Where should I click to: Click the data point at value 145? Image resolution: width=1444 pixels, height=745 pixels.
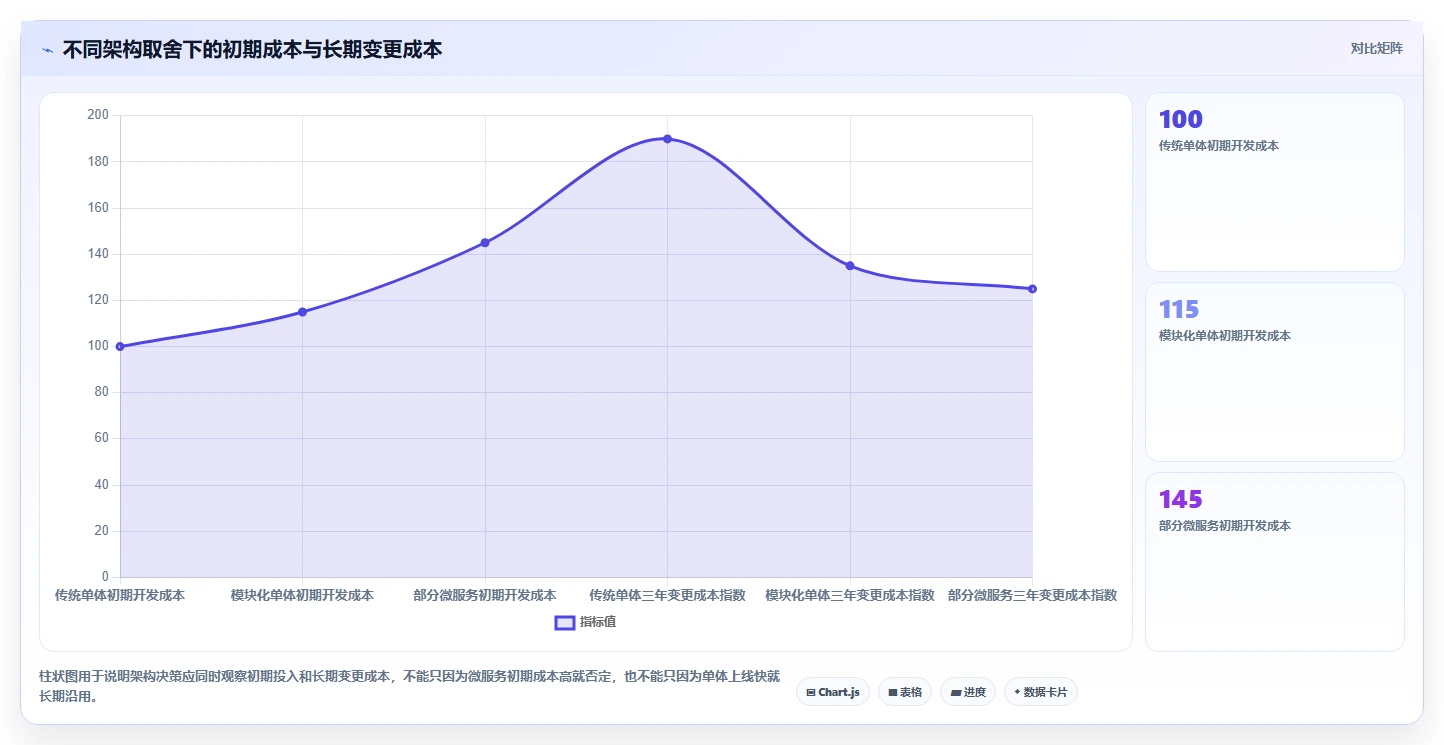point(485,243)
